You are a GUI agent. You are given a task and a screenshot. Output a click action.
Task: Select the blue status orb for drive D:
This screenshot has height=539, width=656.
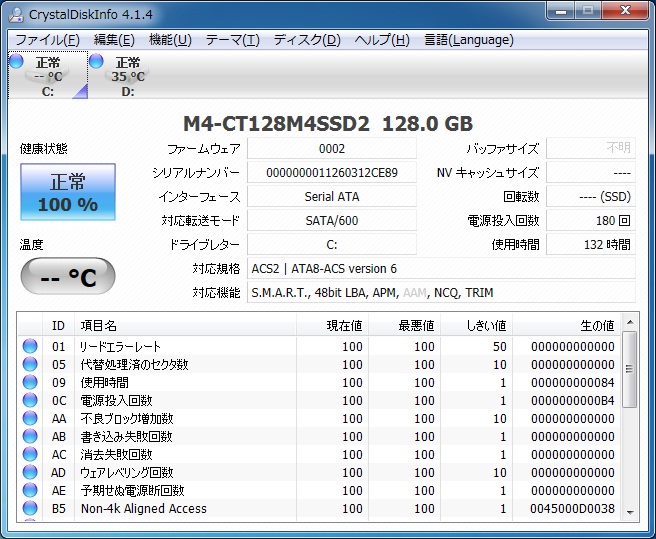(96, 61)
